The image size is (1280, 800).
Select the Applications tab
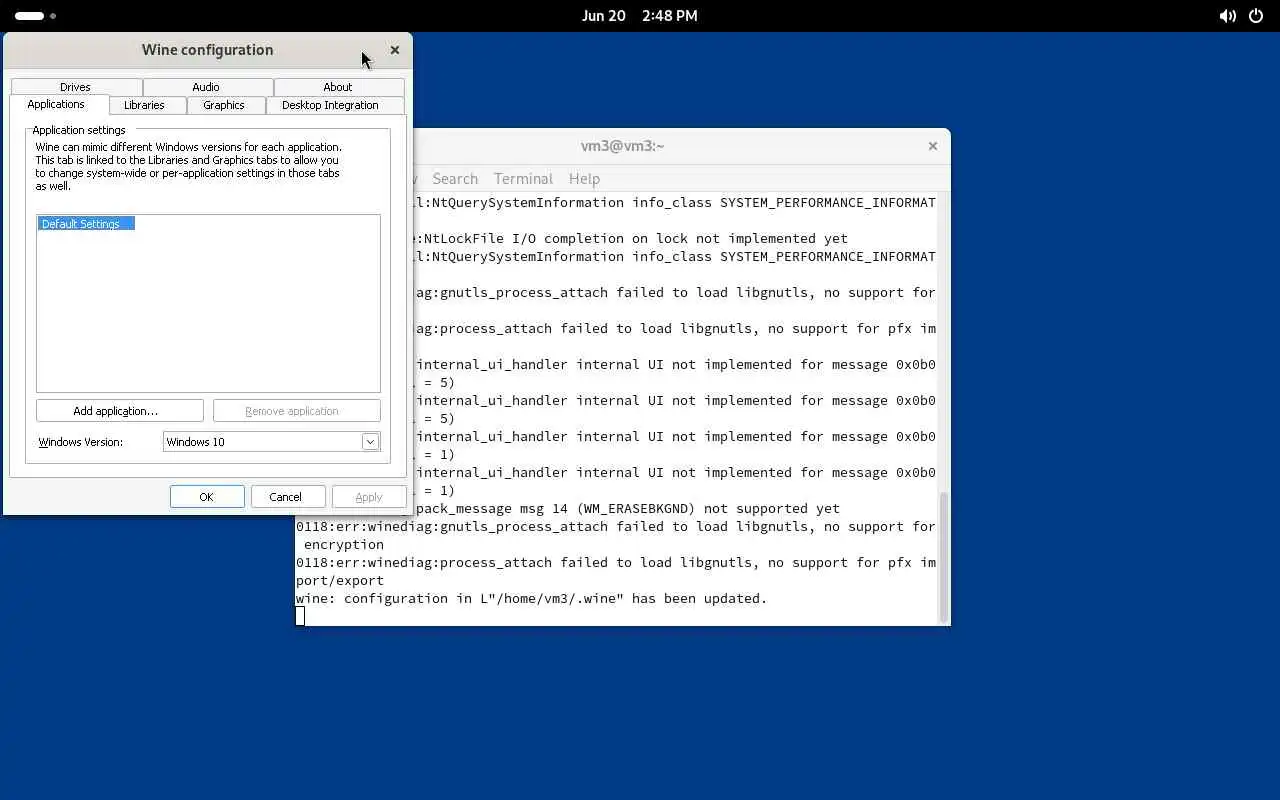pos(56,104)
